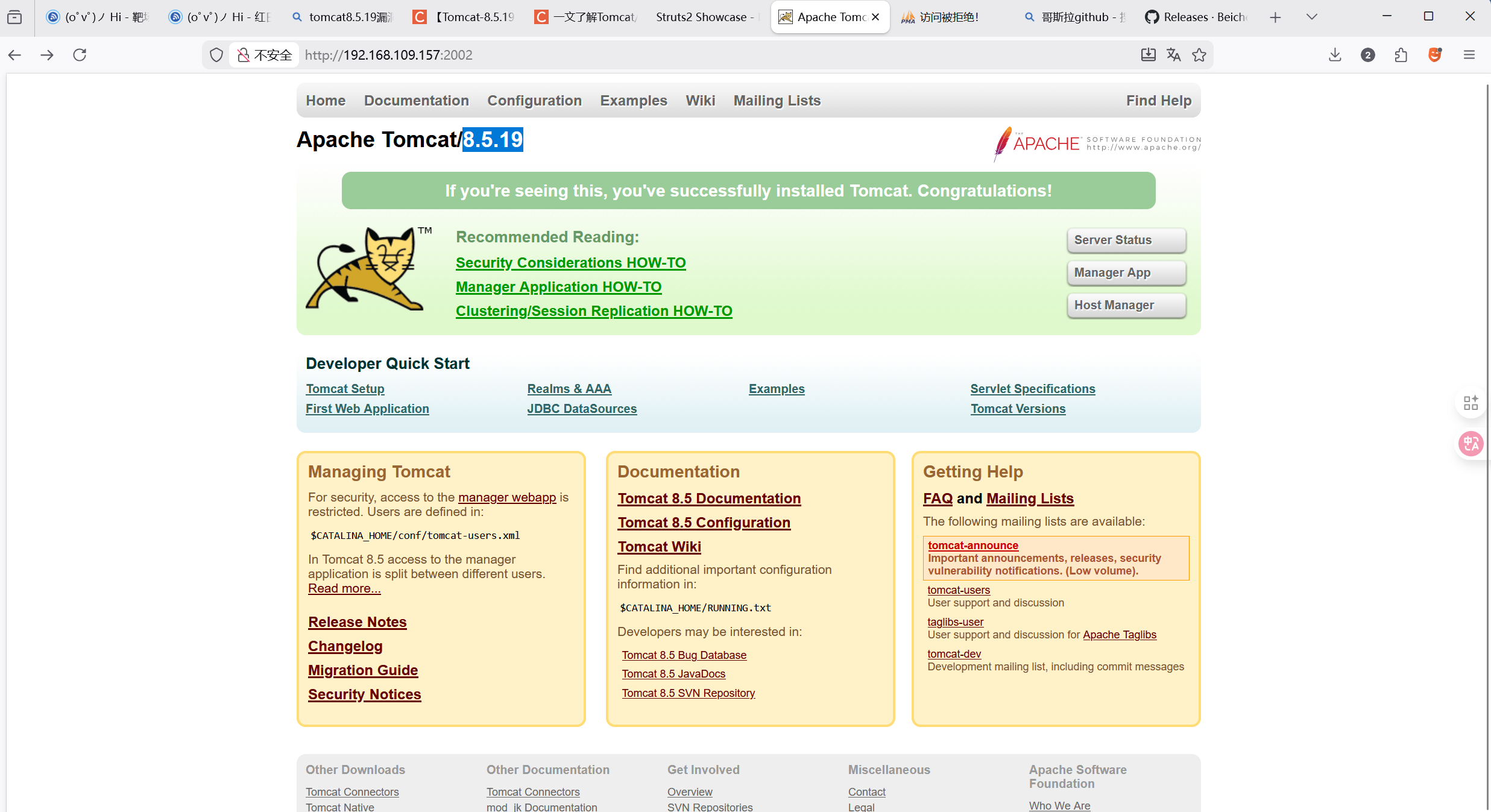
Task: Click the insecure connection lock icon
Action: [244, 55]
